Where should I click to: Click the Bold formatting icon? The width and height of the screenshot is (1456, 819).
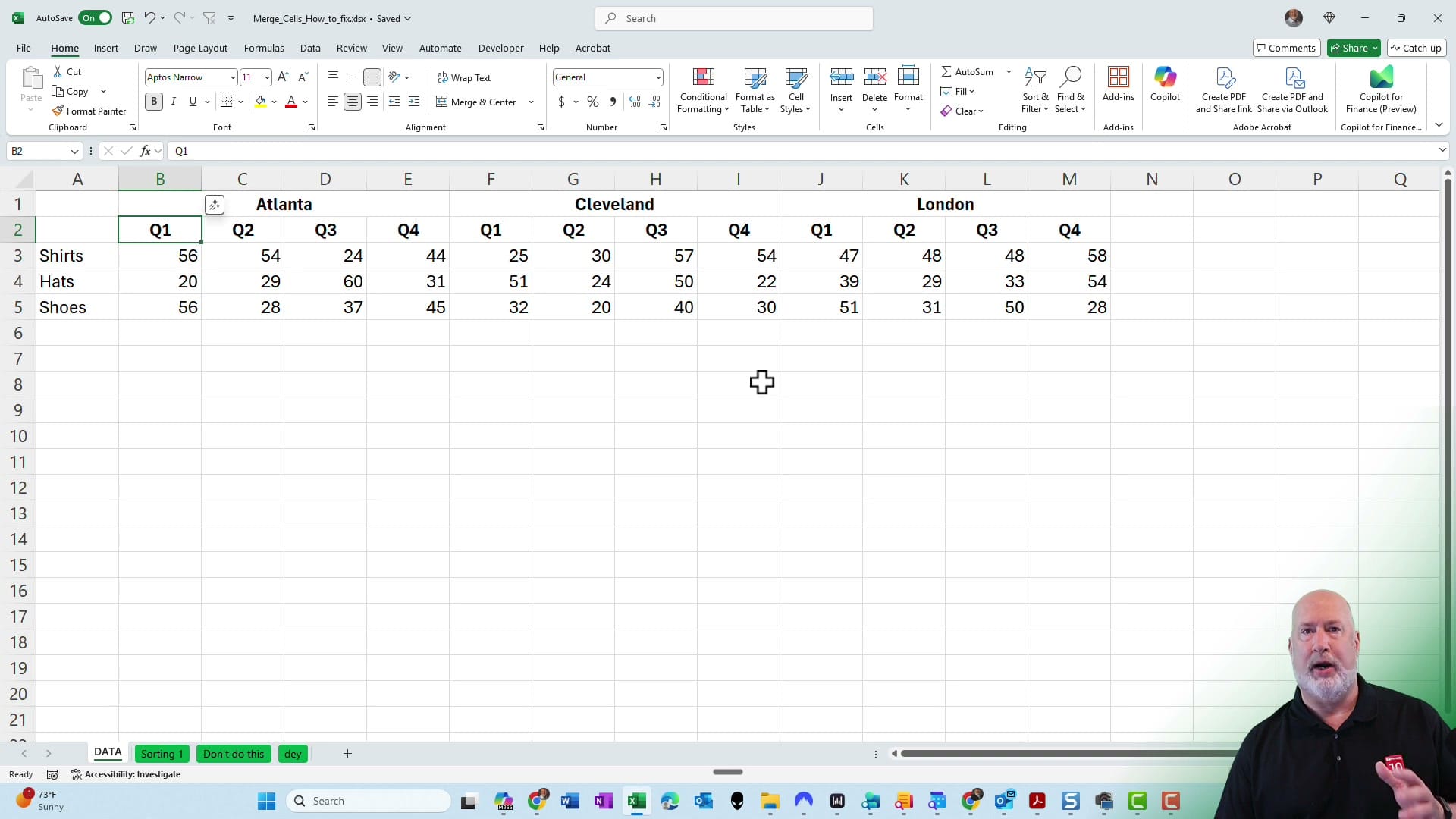click(154, 101)
